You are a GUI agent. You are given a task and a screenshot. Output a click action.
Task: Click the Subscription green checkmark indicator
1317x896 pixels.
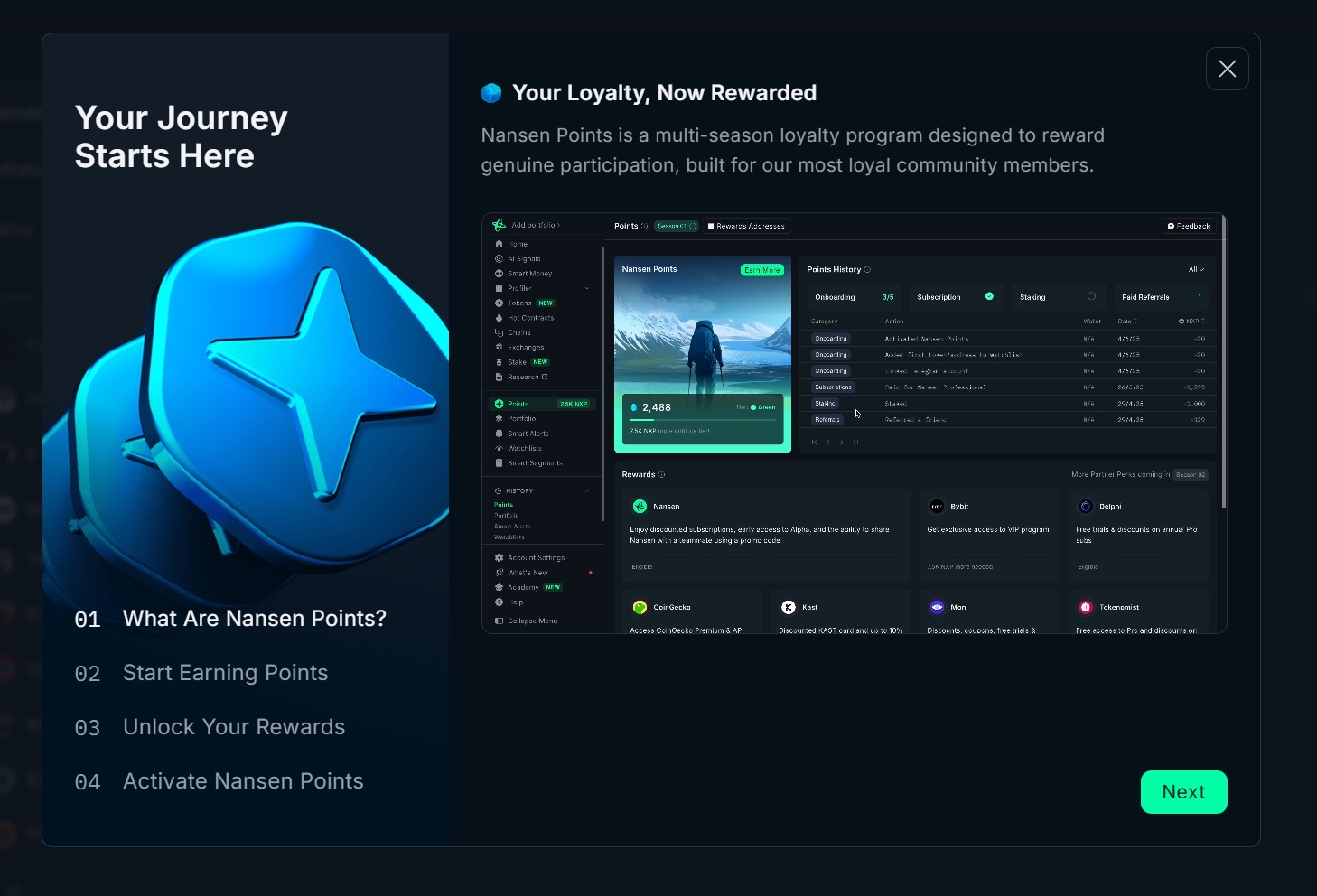pyautogui.click(x=989, y=296)
